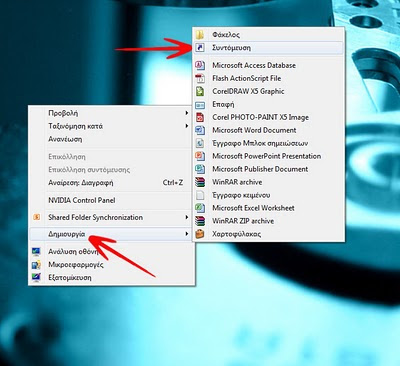Click the Microsoft Word Document icon
The image size is (400, 366).
coord(200,130)
